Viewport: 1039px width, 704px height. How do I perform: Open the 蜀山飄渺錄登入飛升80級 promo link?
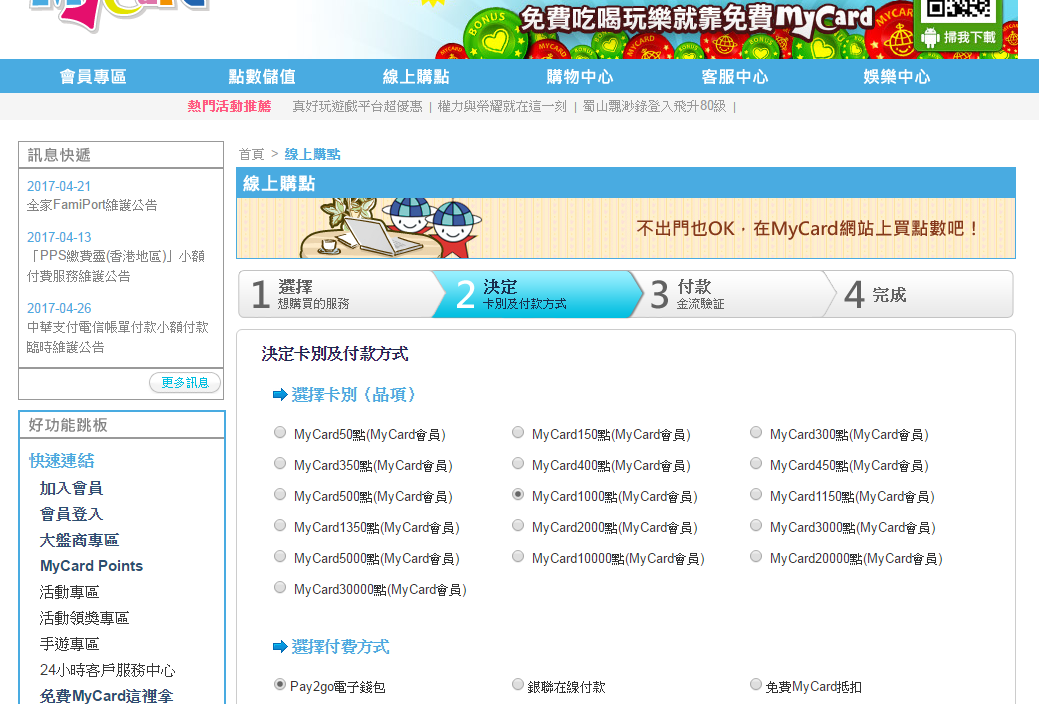click(654, 106)
